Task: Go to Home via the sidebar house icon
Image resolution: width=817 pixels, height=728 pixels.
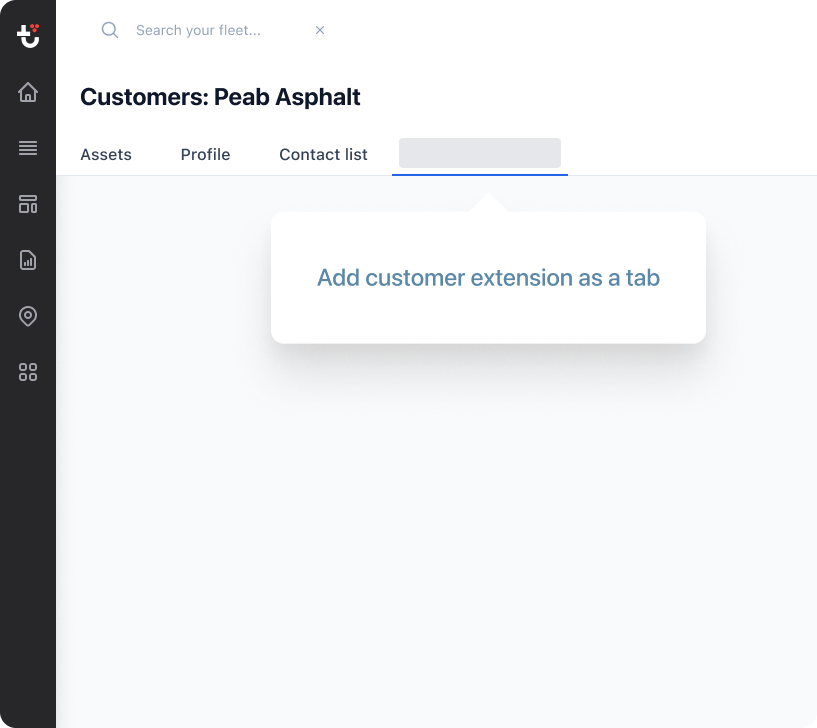Action: [x=28, y=93]
